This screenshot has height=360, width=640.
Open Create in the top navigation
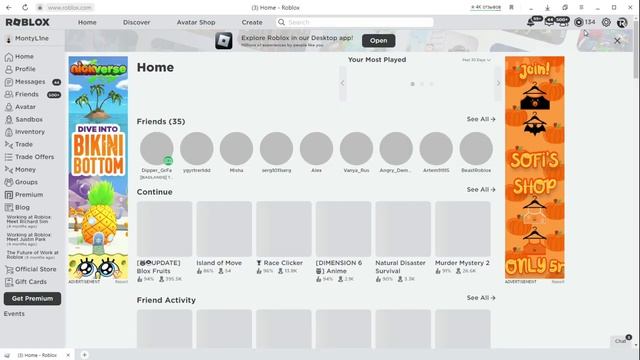252,22
